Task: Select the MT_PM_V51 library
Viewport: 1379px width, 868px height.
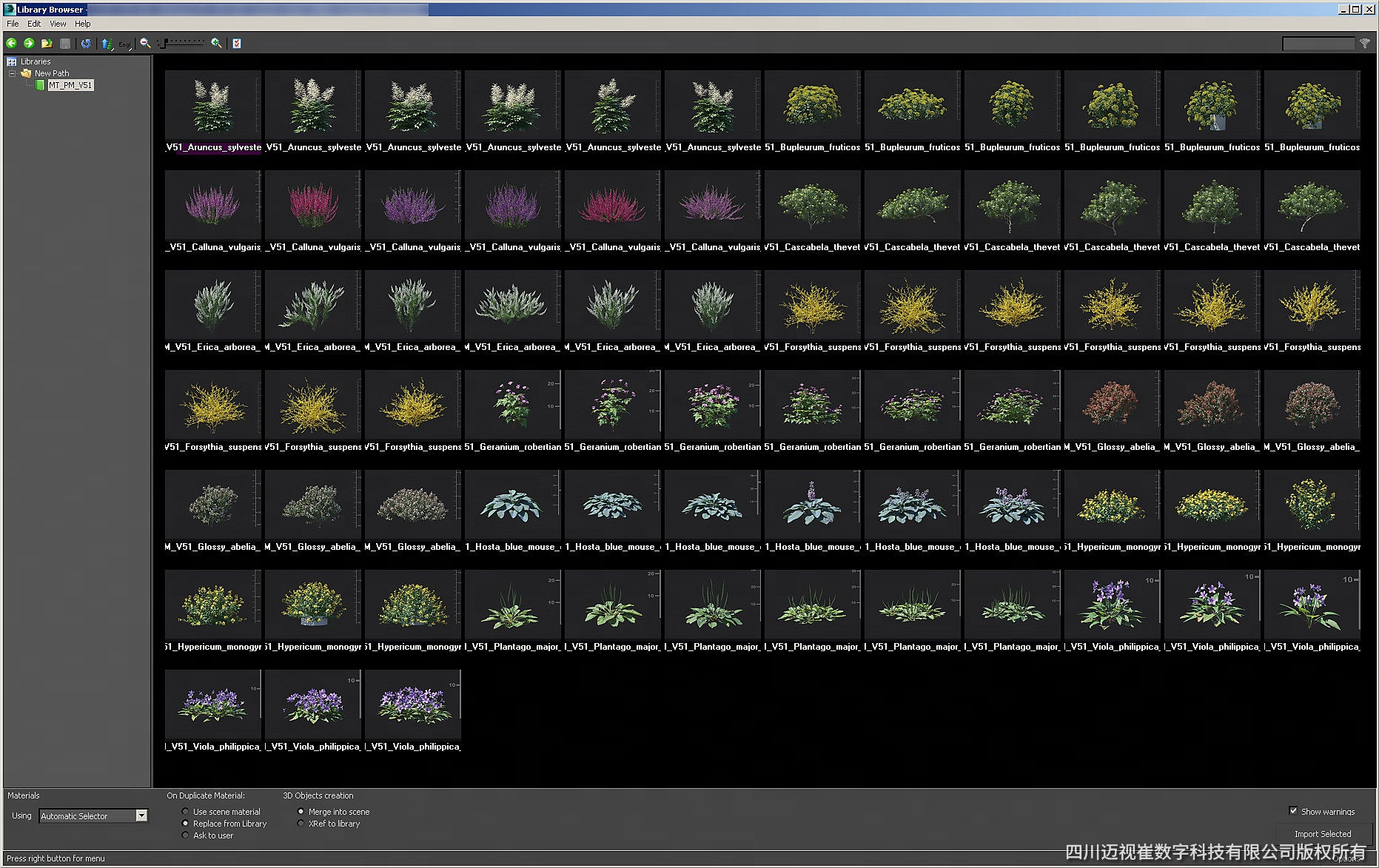Action: (x=70, y=84)
